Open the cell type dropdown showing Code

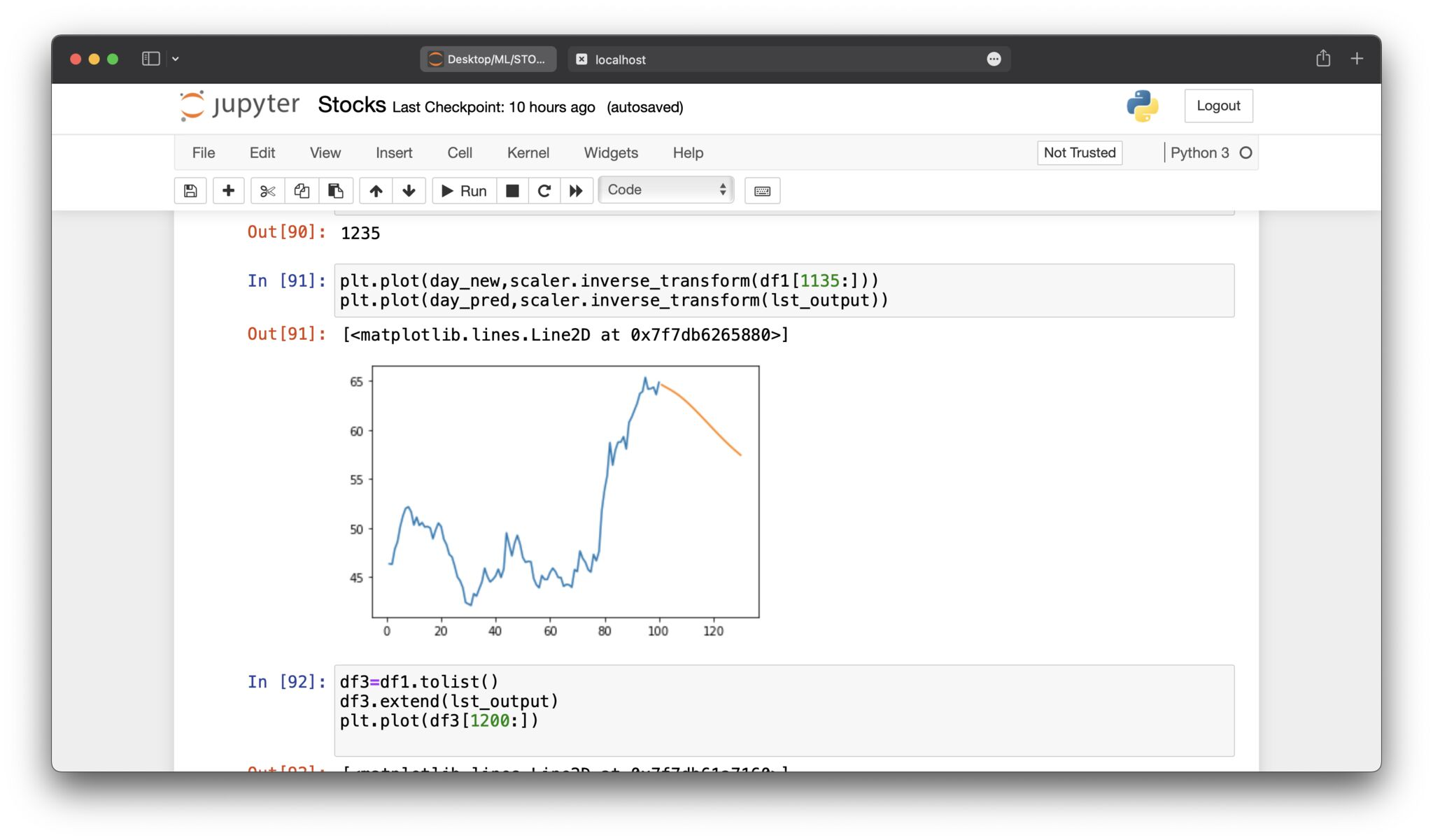665,189
